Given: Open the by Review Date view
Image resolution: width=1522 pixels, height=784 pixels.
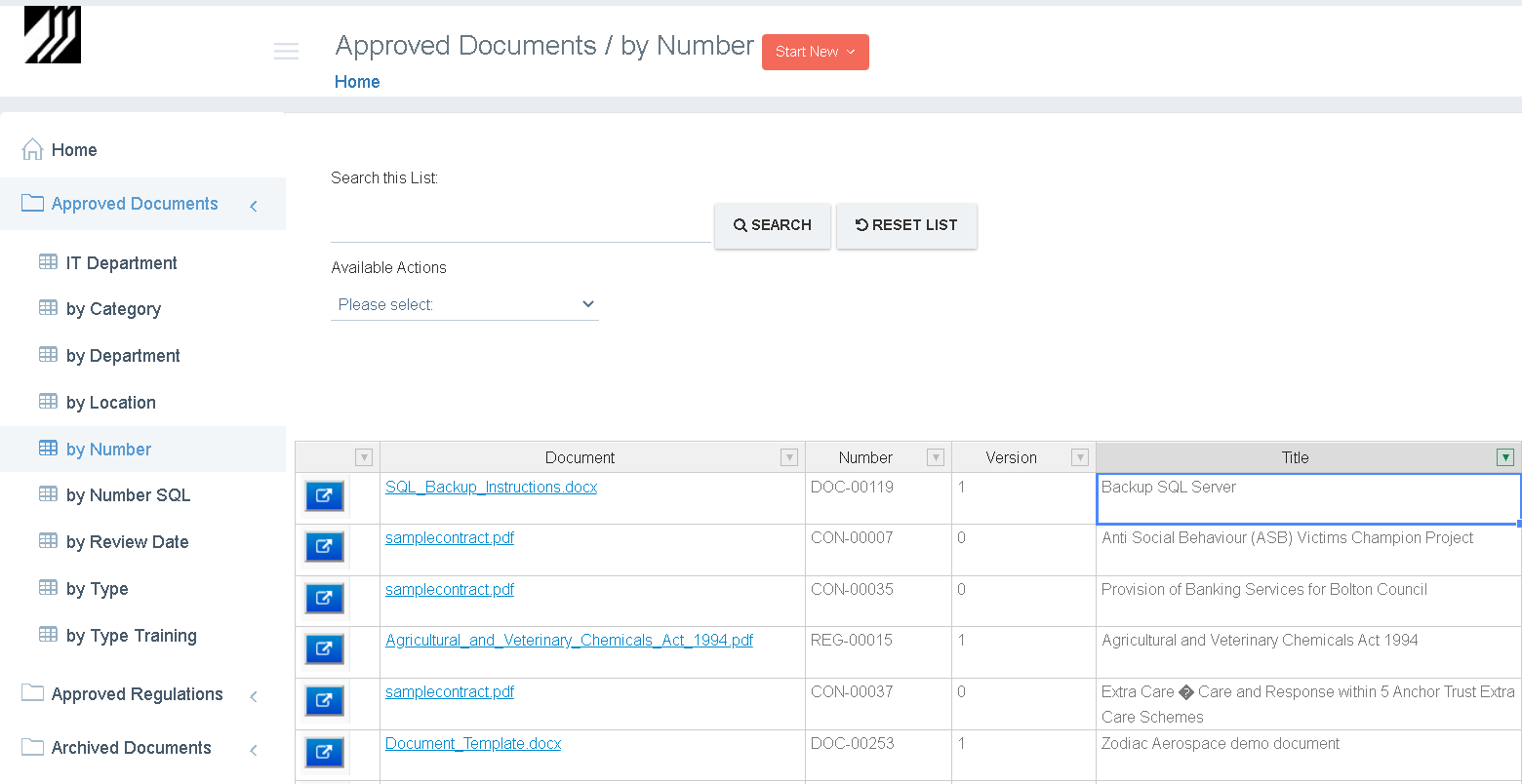Looking at the screenshot, I should (x=128, y=542).
